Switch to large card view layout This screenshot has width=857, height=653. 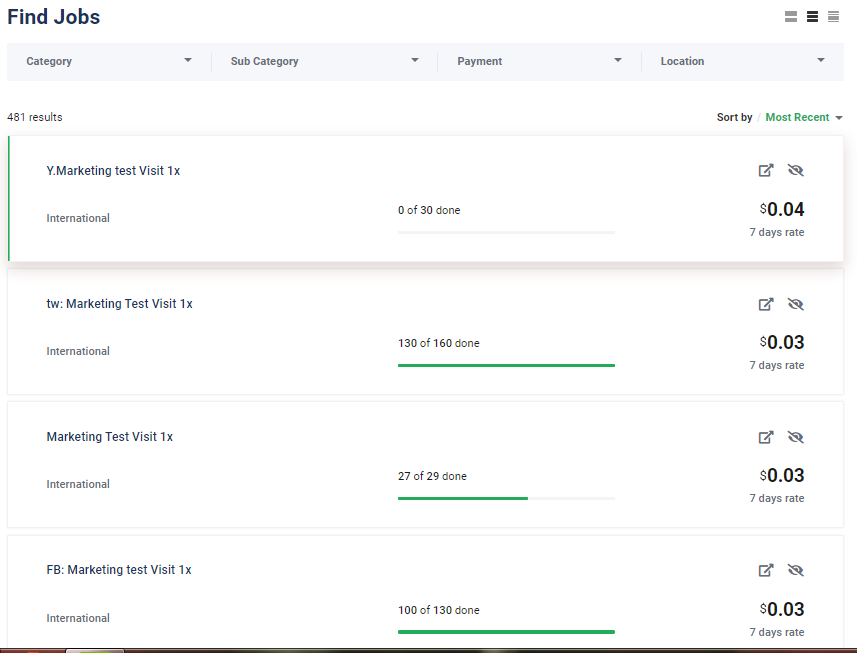(790, 17)
